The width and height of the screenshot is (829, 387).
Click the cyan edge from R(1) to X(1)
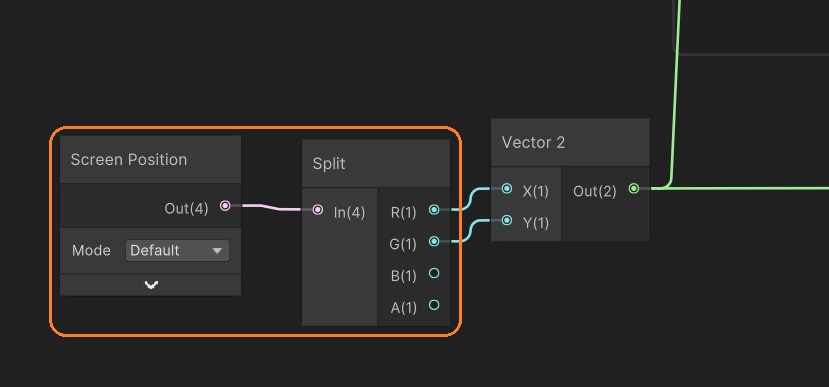tap(469, 199)
